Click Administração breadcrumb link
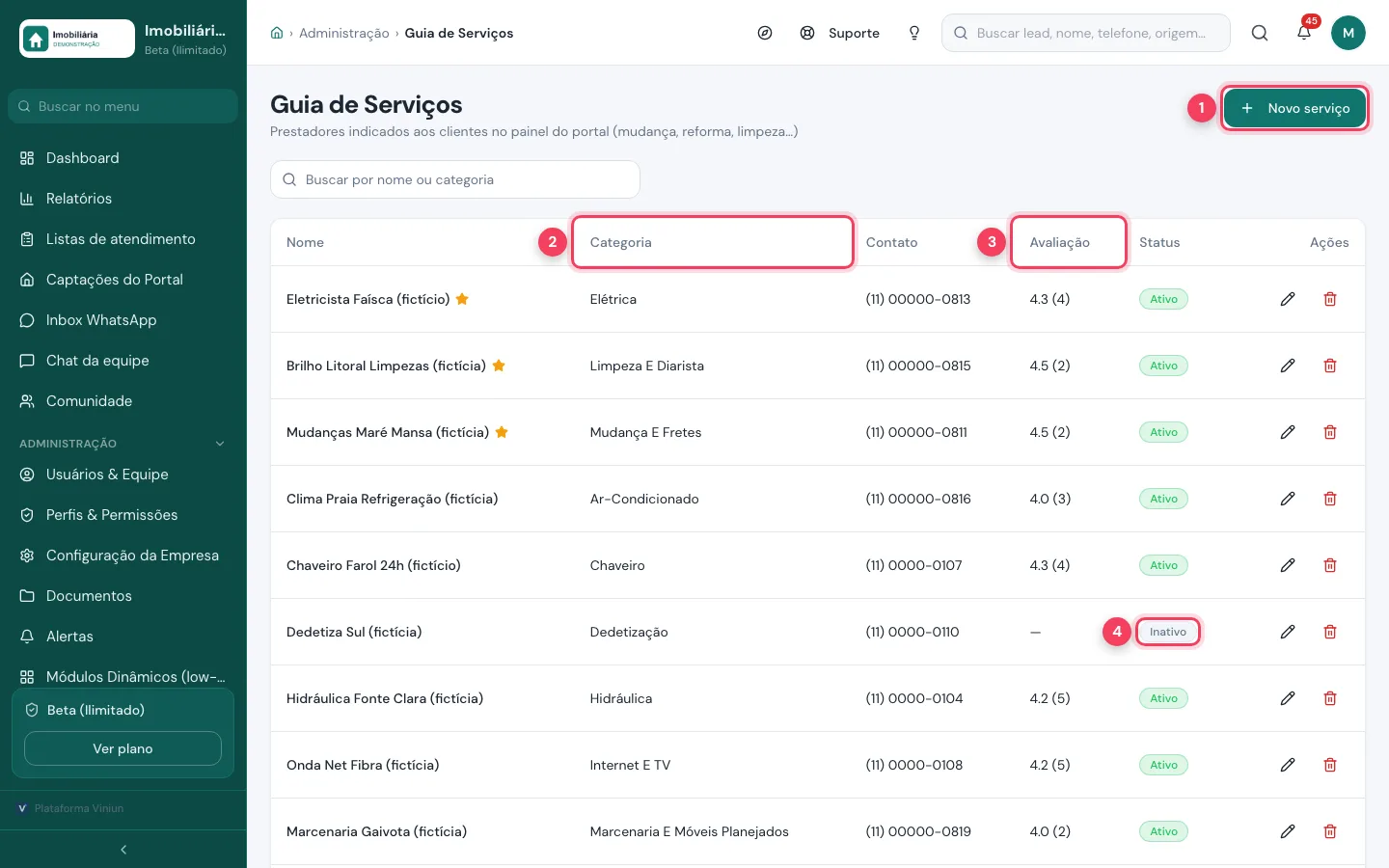Image resolution: width=1389 pixels, height=868 pixels. coord(344,33)
